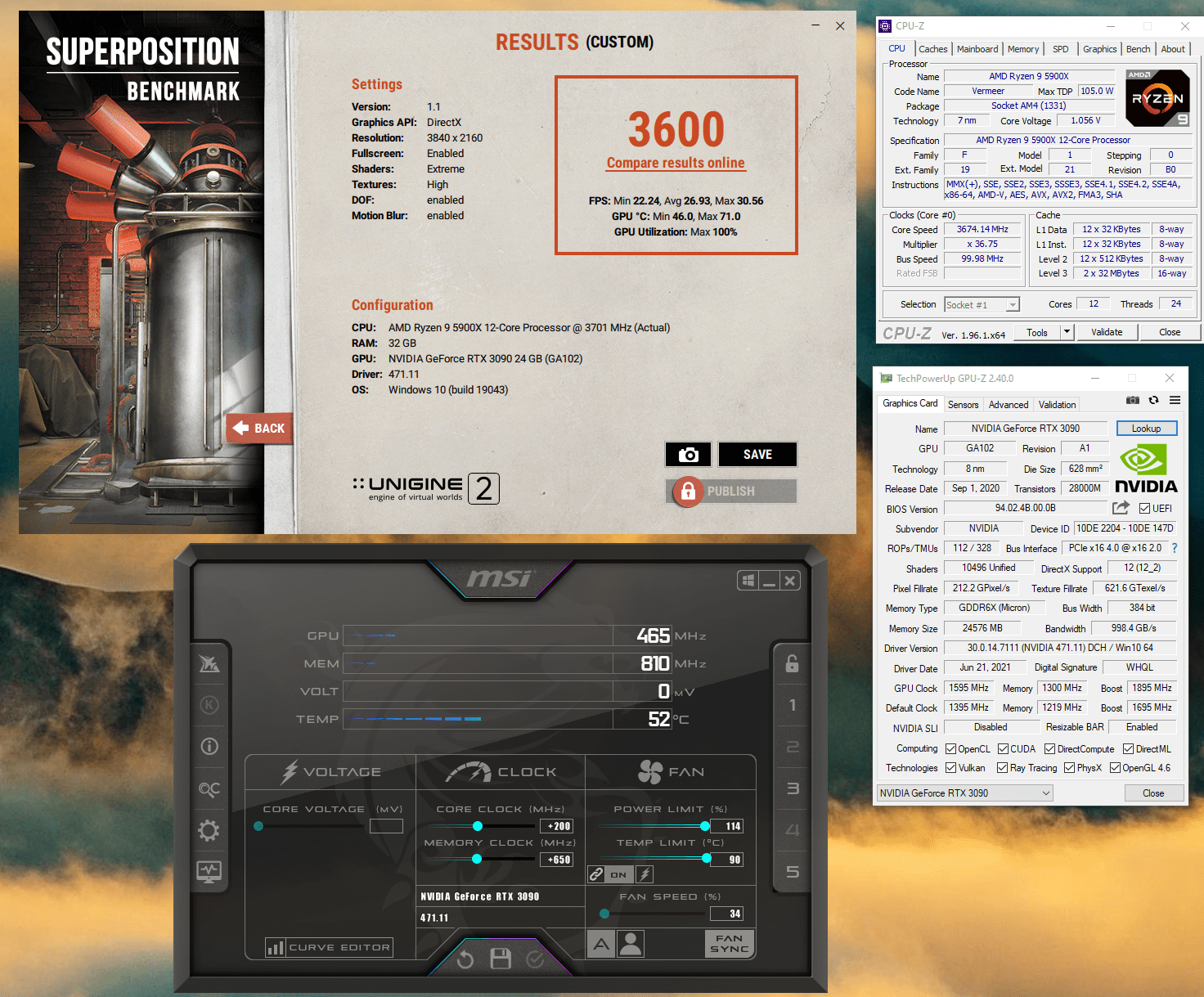The width and height of the screenshot is (1204, 997).
Task: Click the Power Limit slider handle
Action: click(x=707, y=825)
